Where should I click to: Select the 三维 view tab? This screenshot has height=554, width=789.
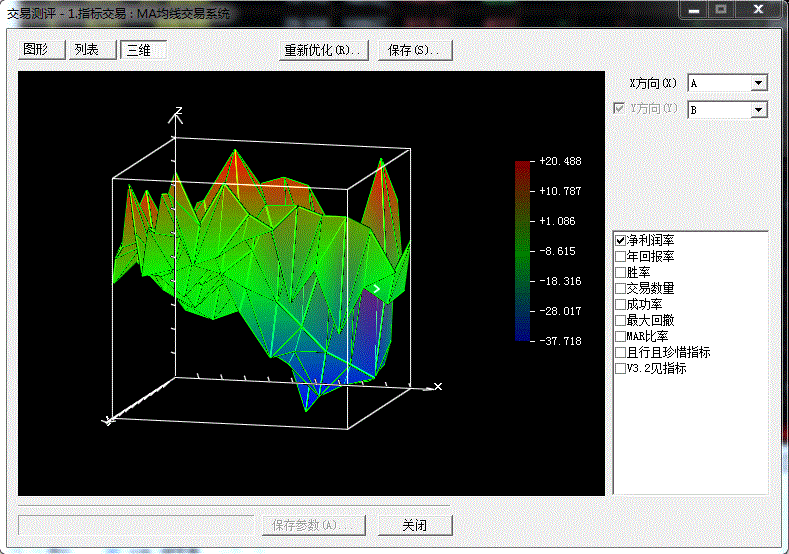coord(143,50)
